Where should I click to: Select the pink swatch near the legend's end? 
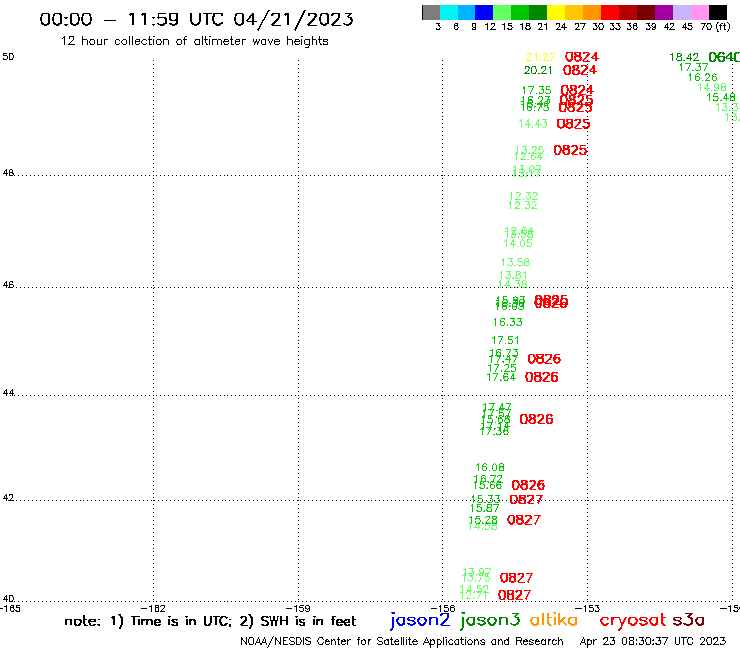tap(700, 12)
